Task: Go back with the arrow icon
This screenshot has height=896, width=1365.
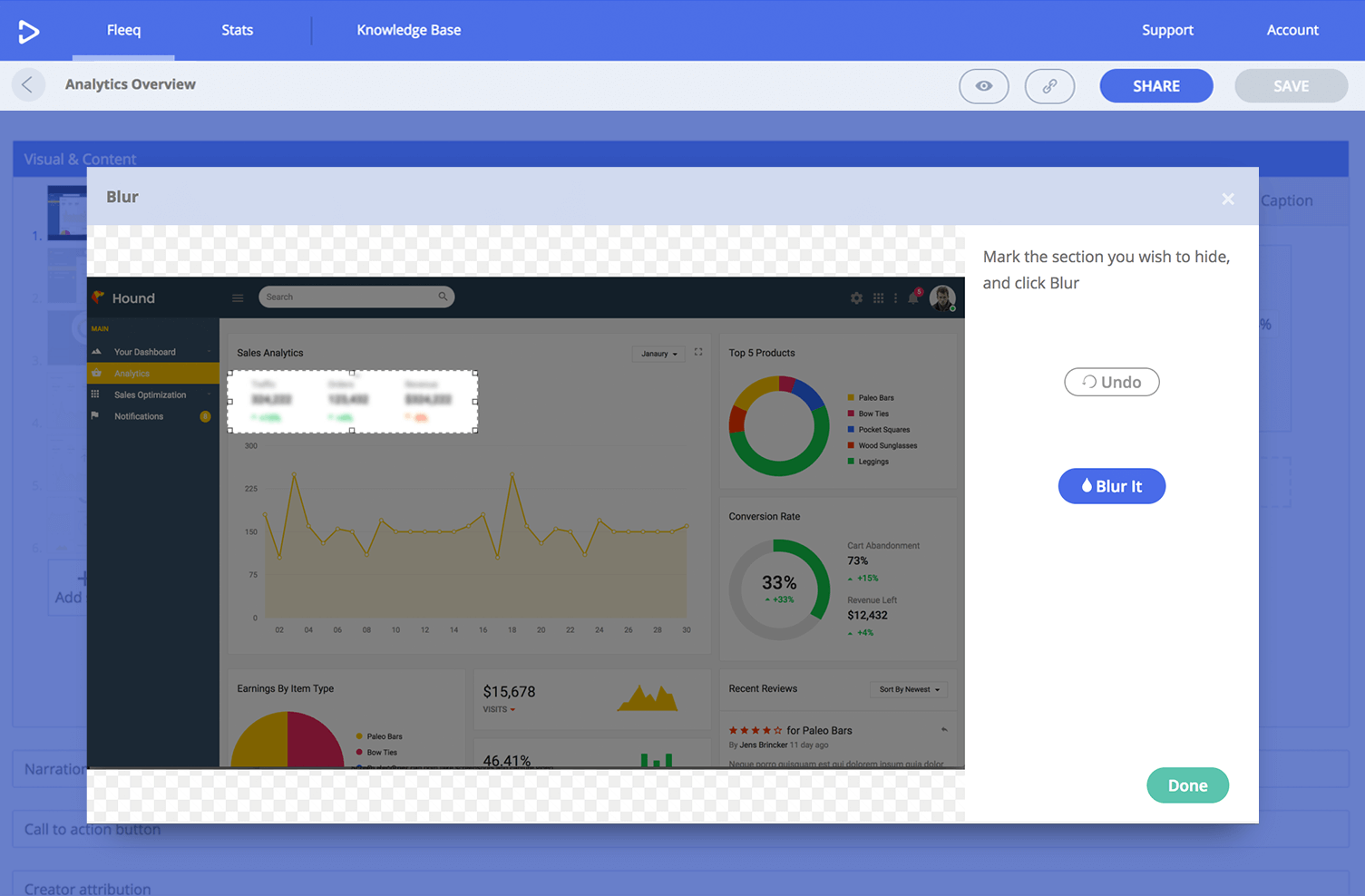Action: (28, 85)
